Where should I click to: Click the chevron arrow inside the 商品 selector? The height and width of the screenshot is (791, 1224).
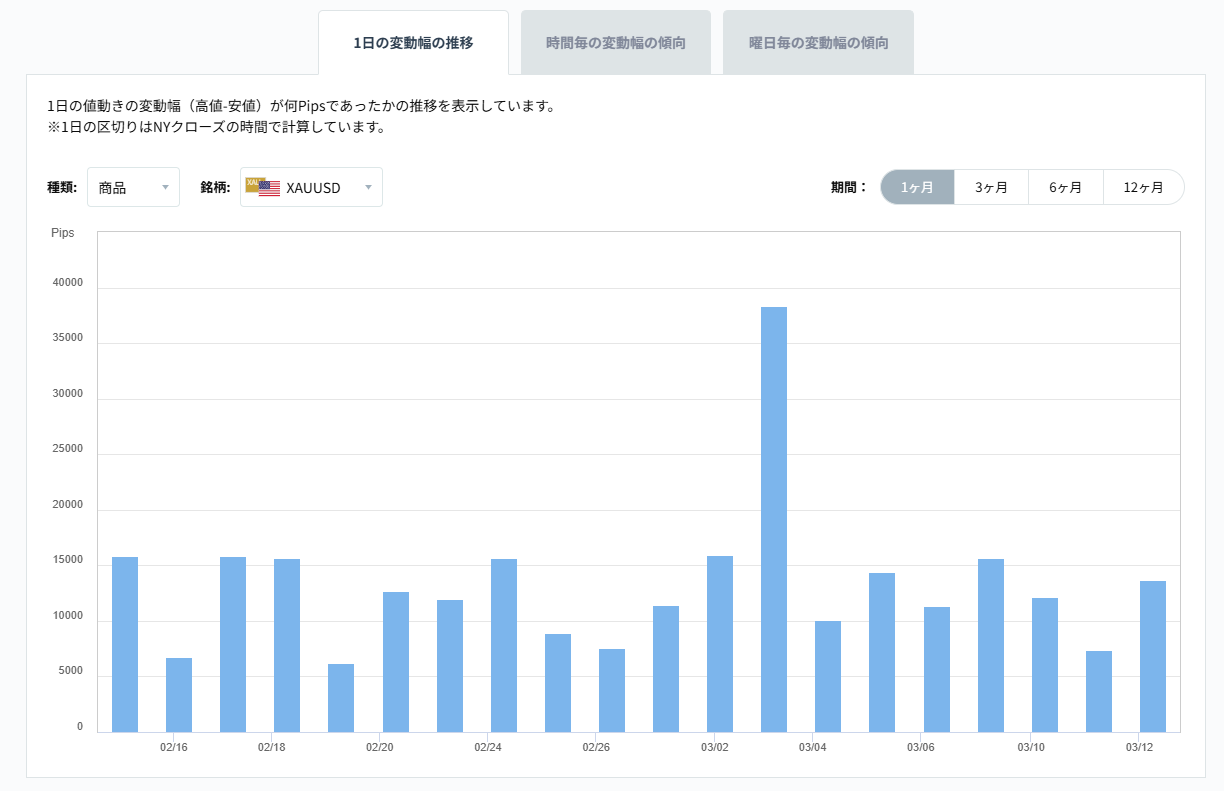pos(166,187)
